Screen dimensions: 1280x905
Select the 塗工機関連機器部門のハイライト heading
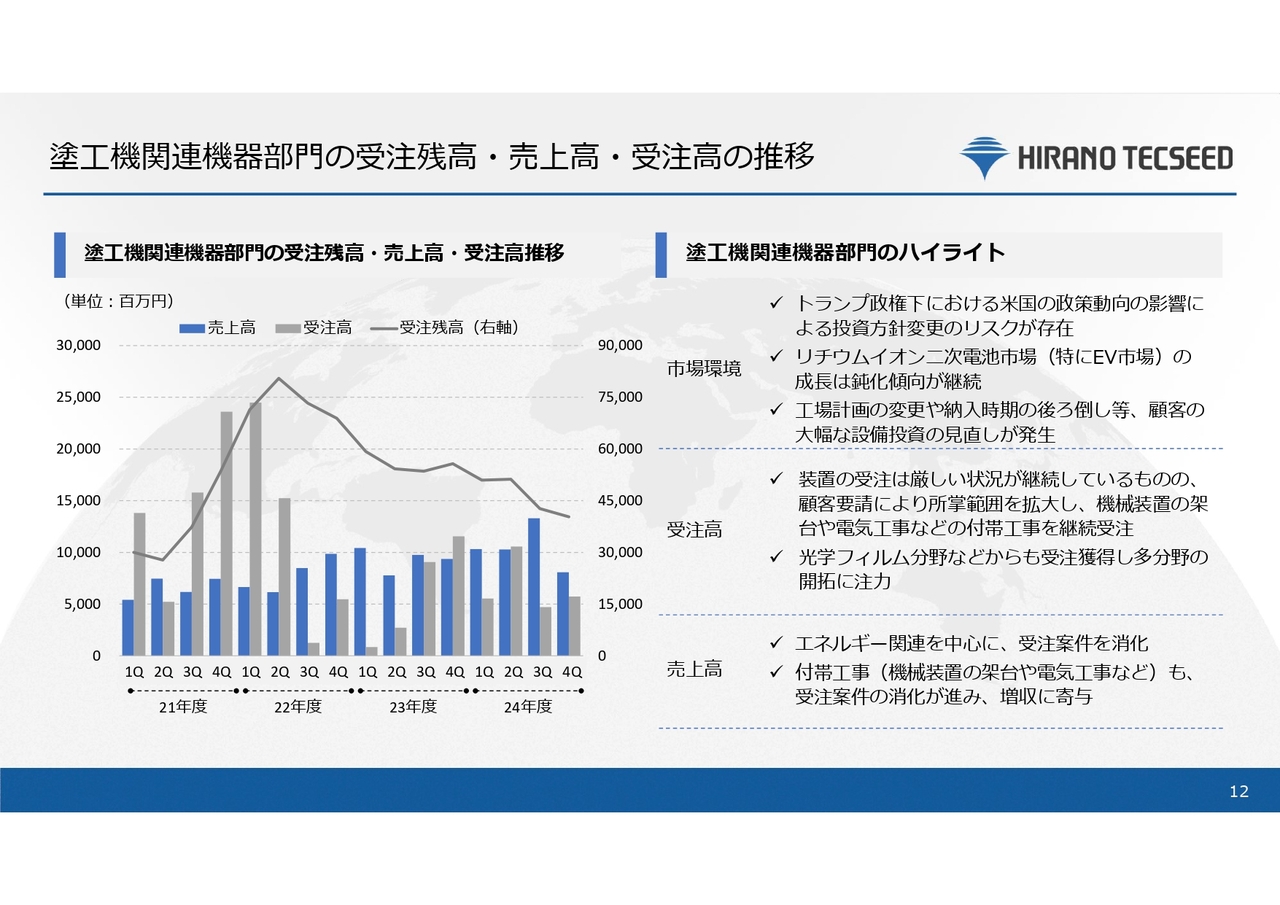pos(845,253)
